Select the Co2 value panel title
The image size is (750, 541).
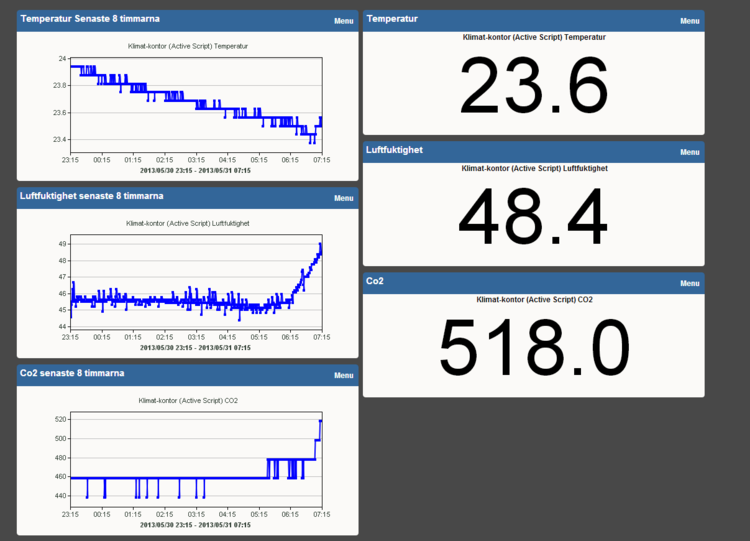click(376, 281)
